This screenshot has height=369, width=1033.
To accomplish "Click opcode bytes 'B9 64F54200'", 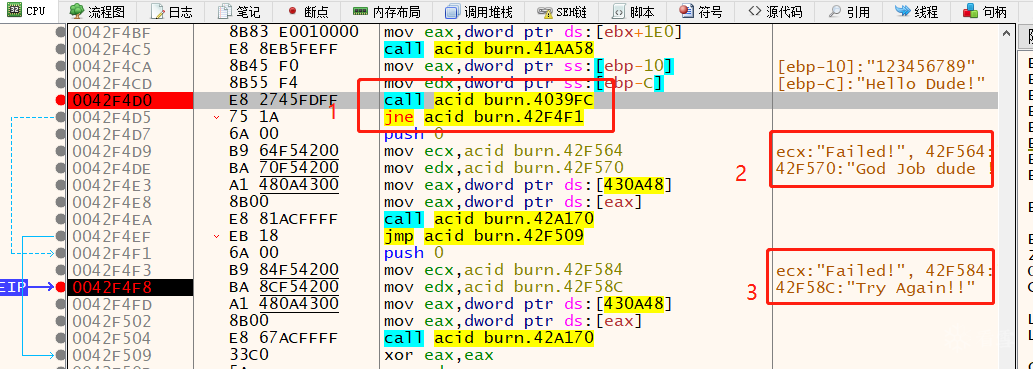I will click(x=283, y=151).
